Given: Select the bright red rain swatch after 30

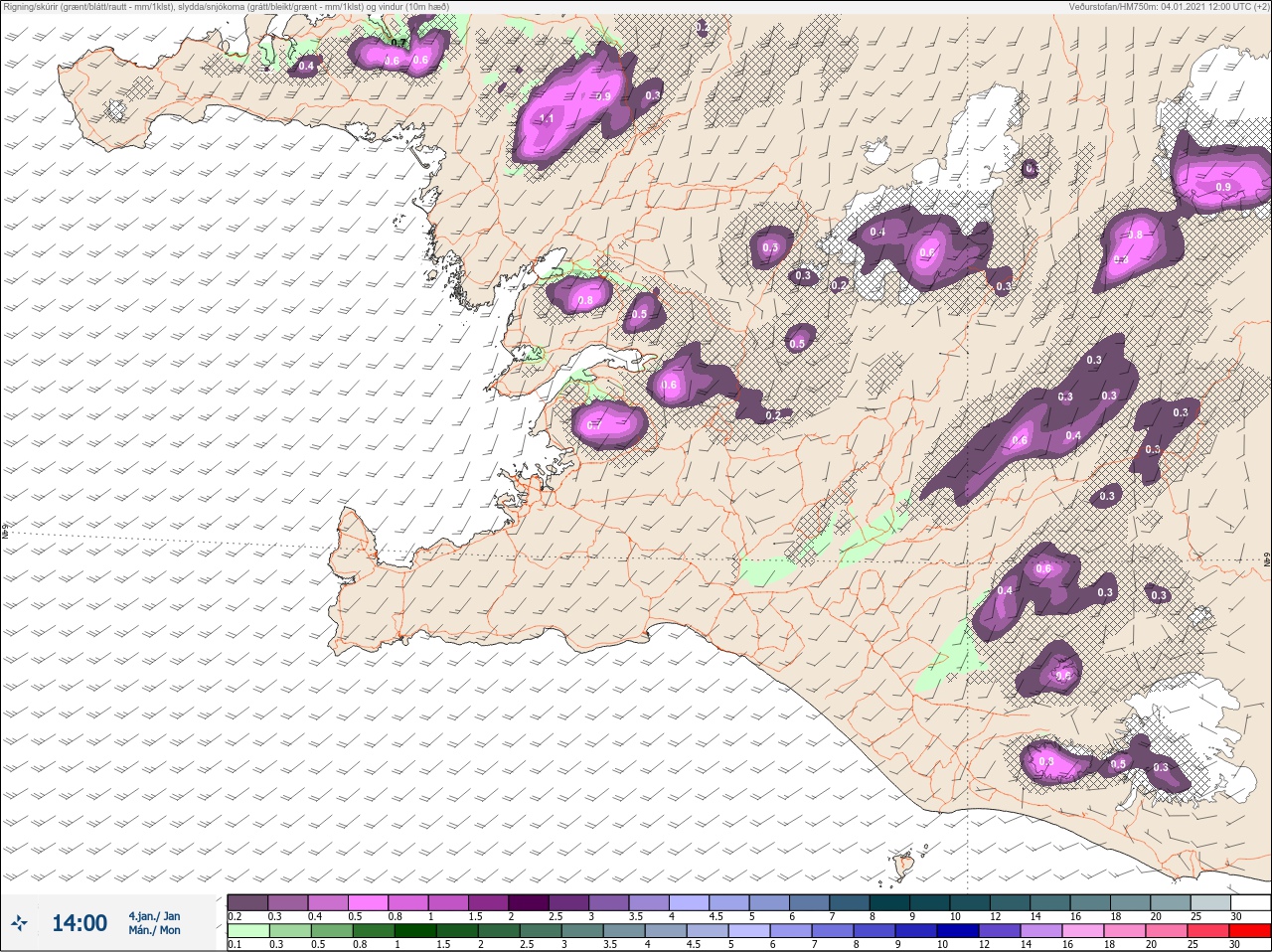Looking at the screenshot, I should tap(1249, 931).
